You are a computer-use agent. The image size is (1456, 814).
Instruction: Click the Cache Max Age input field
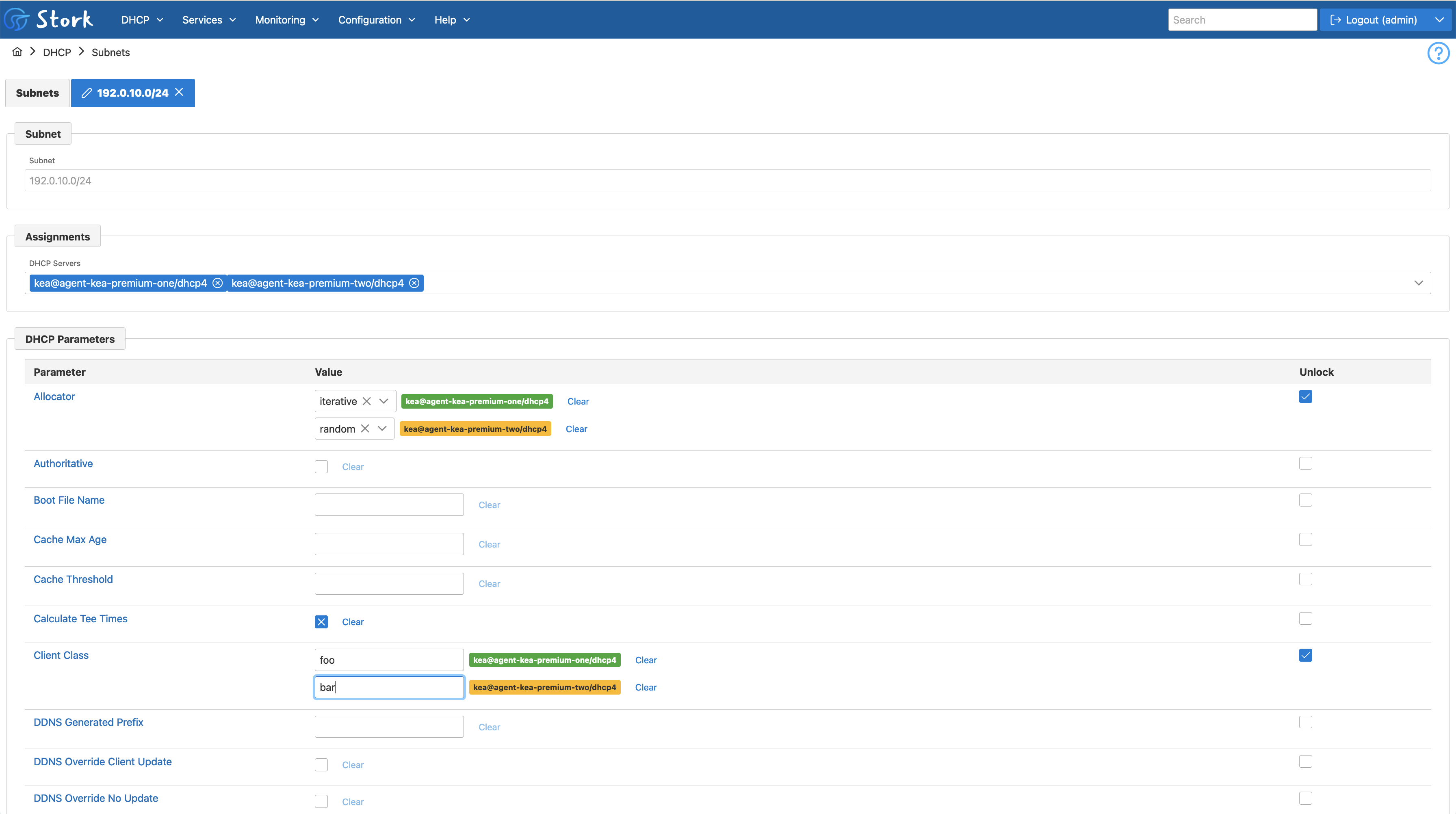click(389, 544)
